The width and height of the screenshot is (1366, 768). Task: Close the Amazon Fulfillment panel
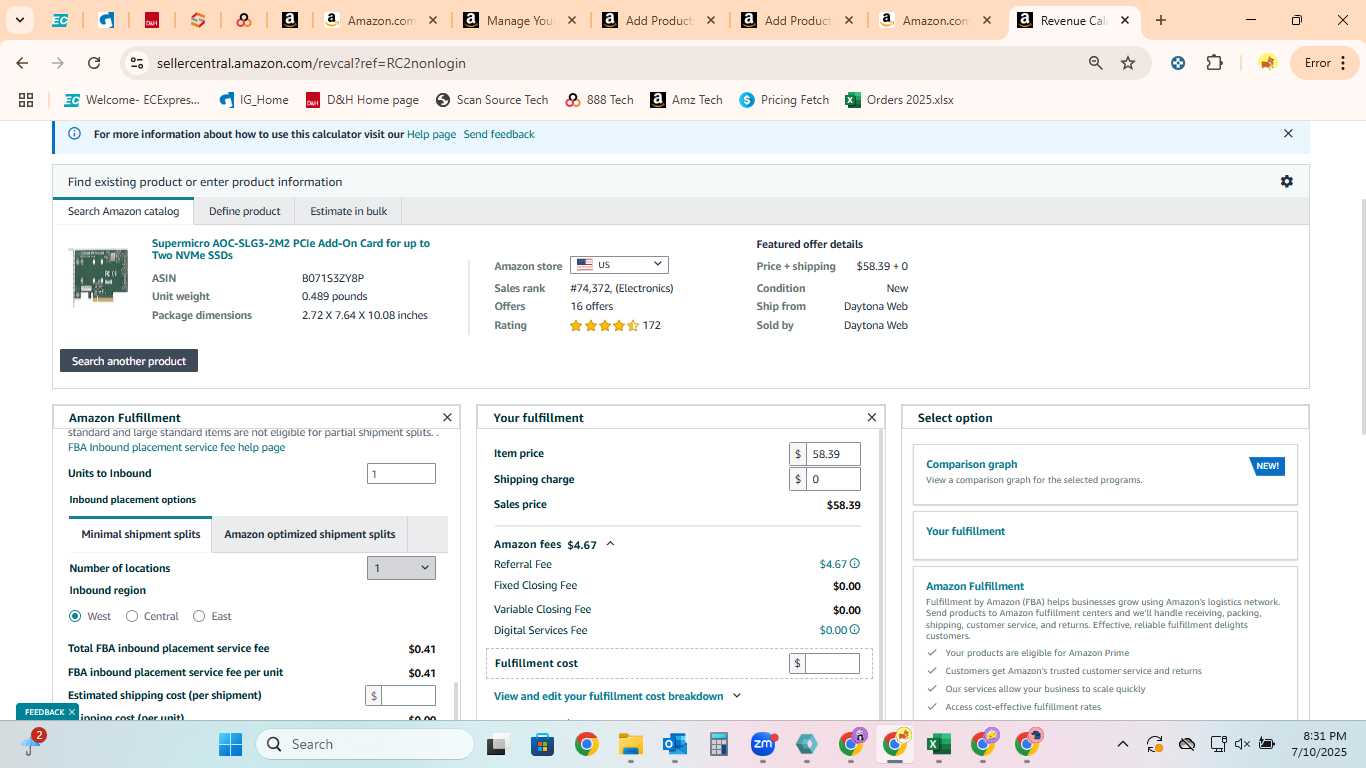[x=447, y=417]
